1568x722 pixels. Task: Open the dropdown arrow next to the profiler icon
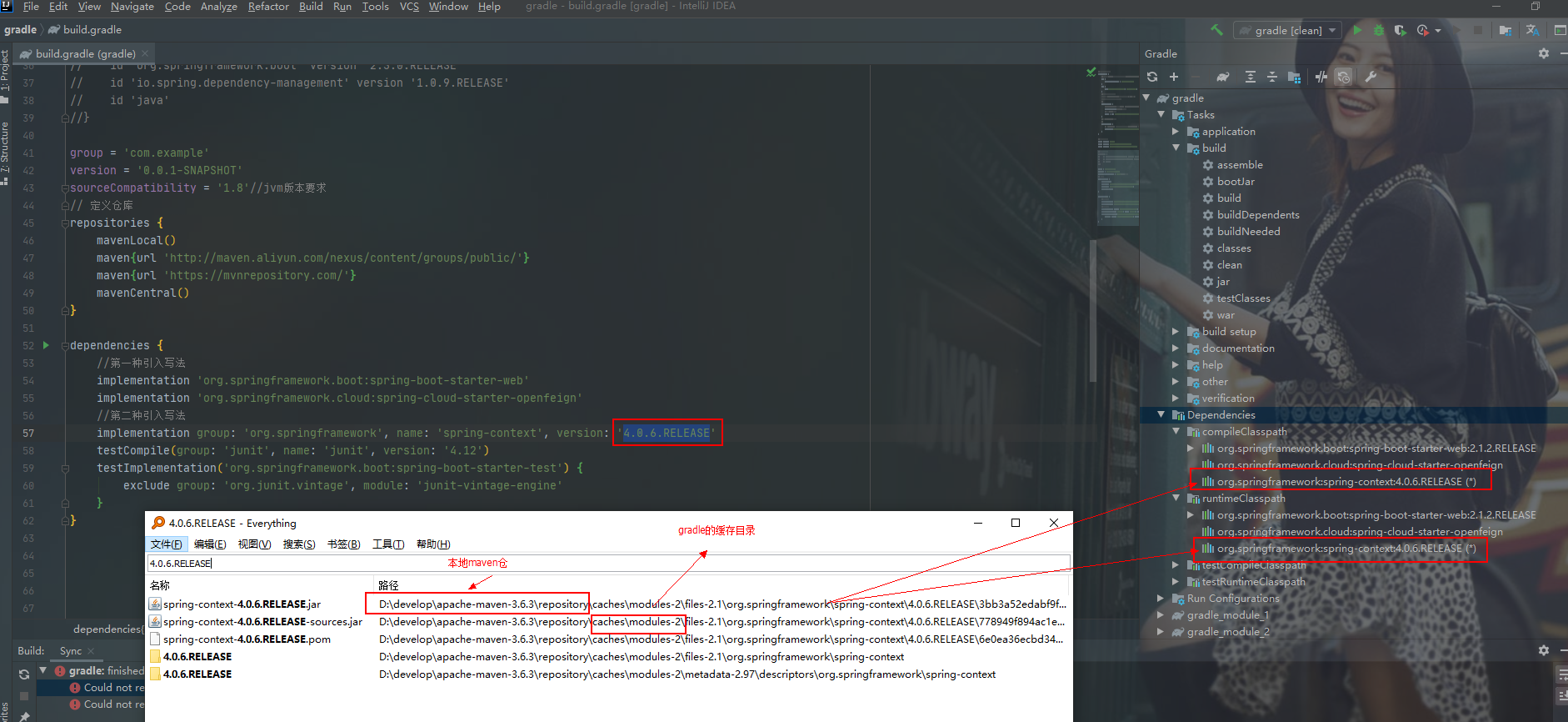click(1438, 31)
